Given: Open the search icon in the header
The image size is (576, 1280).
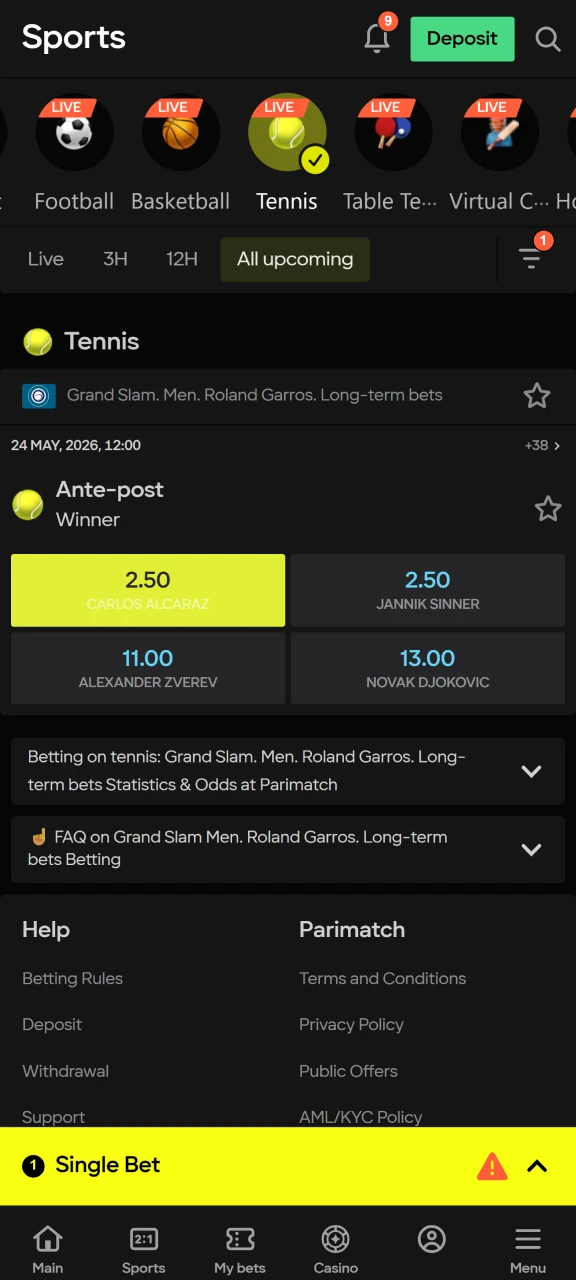Looking at the screenshot, I should 547,39.
